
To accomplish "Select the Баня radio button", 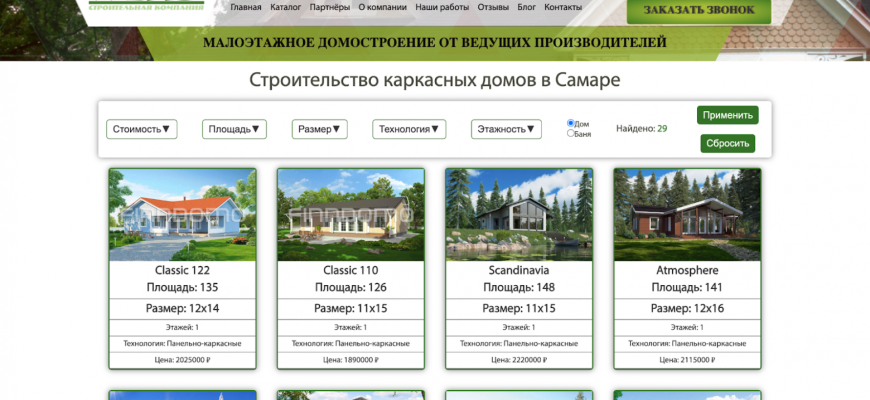I will point(571,133).
